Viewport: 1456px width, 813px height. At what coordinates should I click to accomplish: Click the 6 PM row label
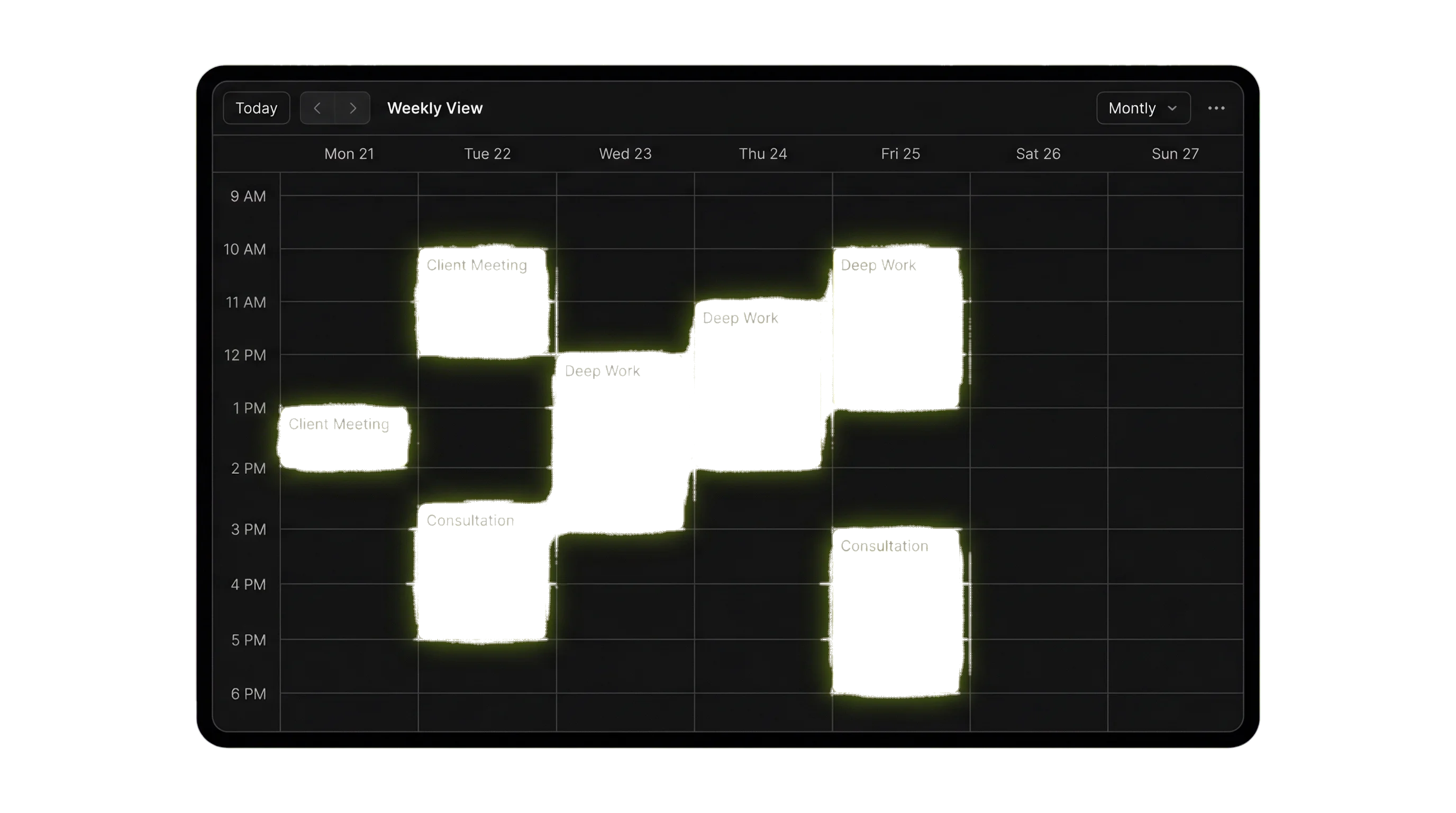pyautogui.click(x=247, y=694)
